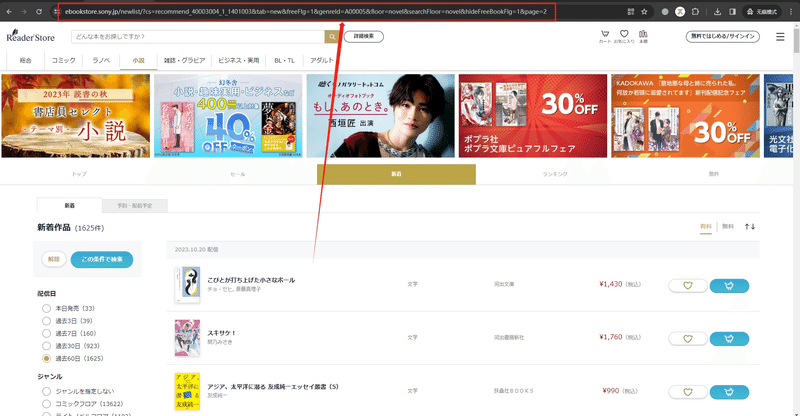Open the browser extensions puzzle icon
This screenshot has height=416, width=800.
click(695, 11)
